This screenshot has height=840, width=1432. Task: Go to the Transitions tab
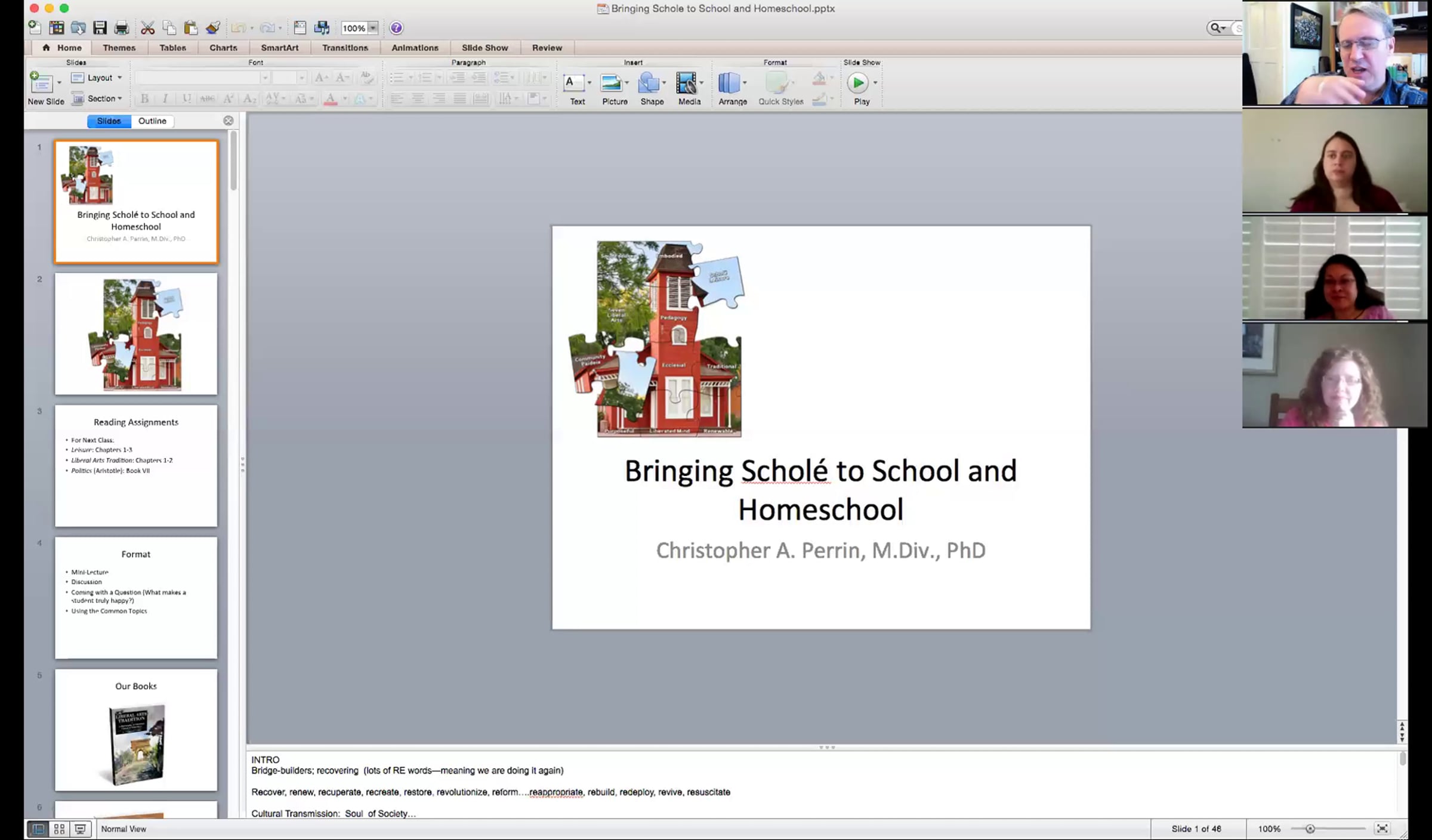(x=345, y=48)
